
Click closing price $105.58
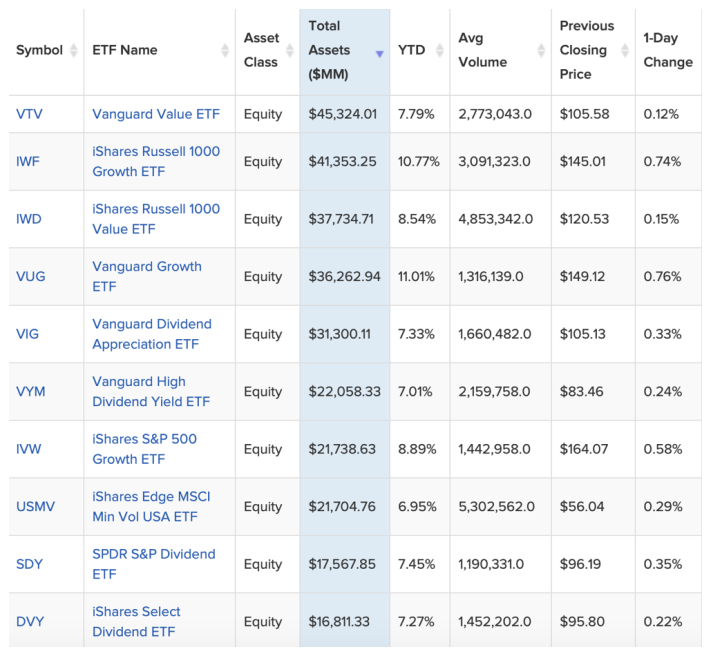click(x=585, y=114)
